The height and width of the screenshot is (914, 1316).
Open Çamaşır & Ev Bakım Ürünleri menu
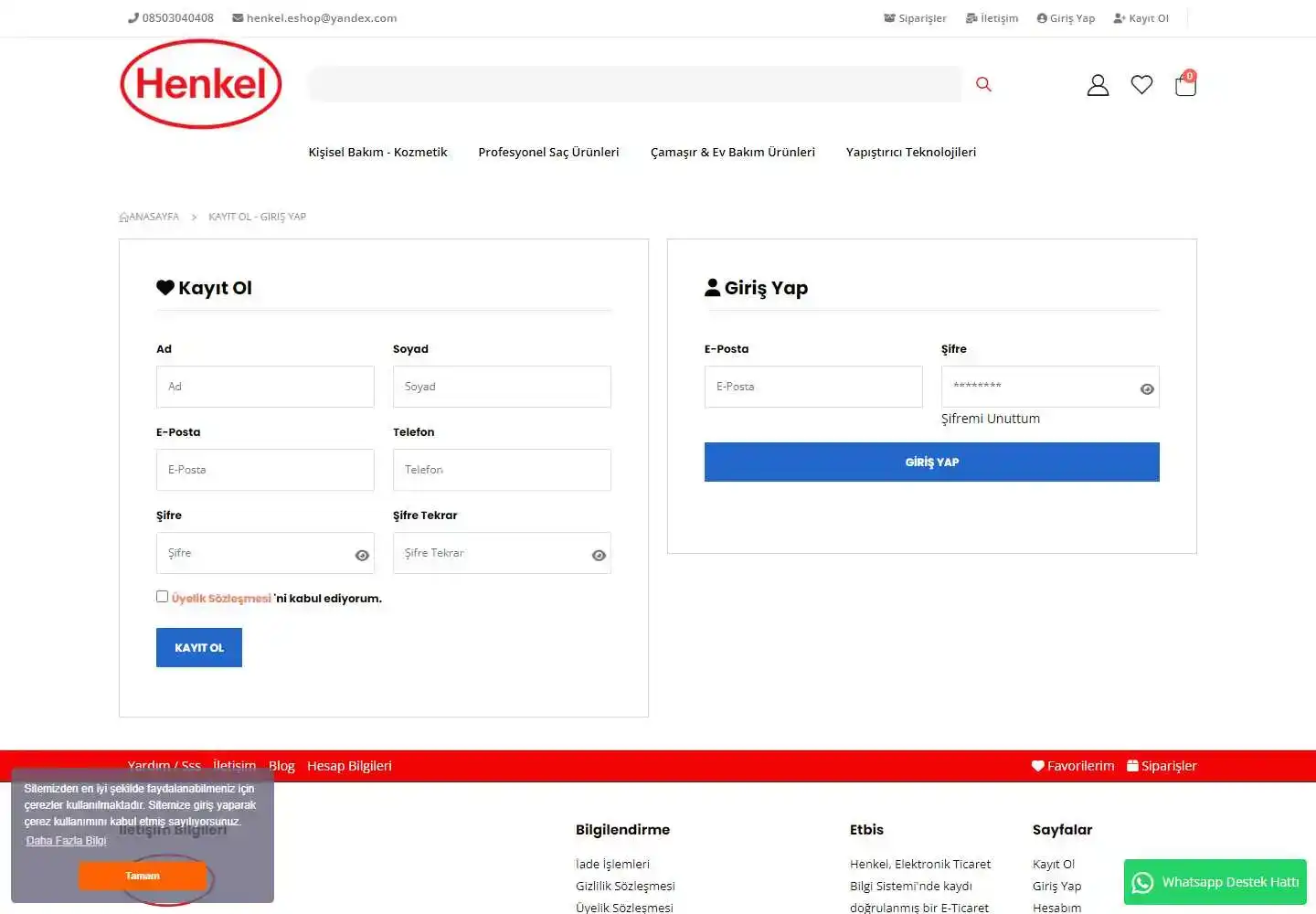pos(732,152)
